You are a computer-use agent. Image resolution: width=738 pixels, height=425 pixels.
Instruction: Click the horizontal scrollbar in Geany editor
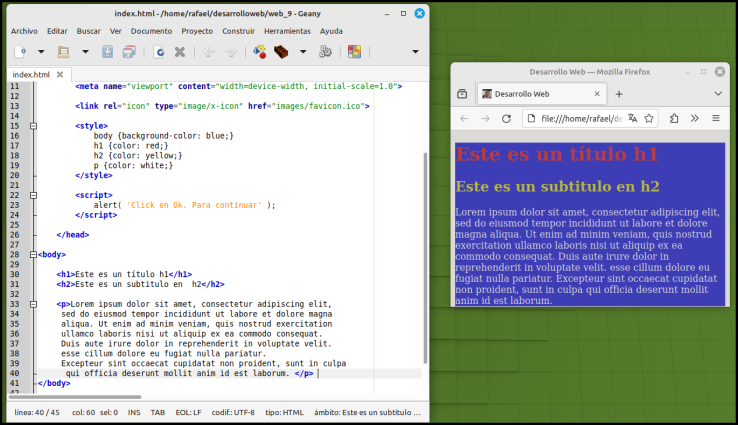(74, 397)
